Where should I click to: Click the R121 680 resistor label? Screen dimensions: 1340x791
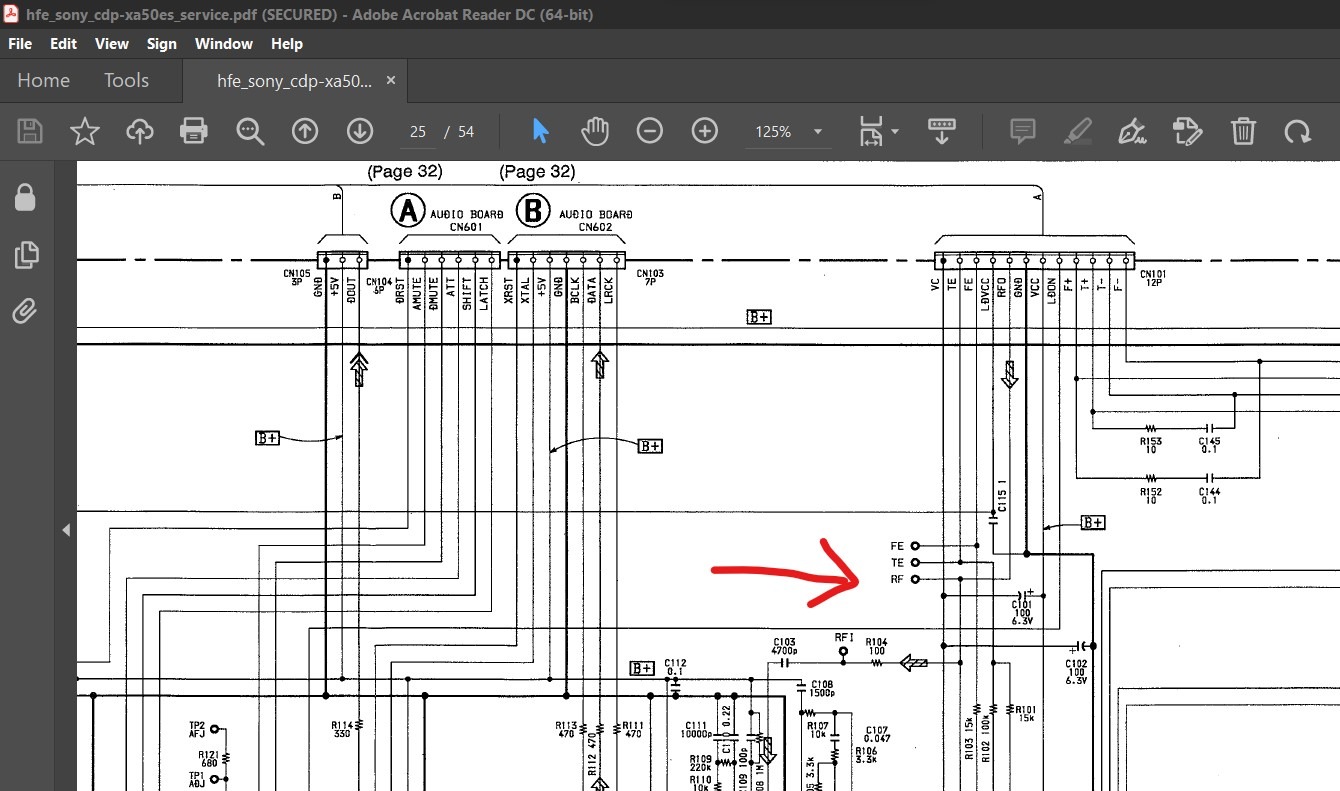pyautogui.click(x=208, y=759)
